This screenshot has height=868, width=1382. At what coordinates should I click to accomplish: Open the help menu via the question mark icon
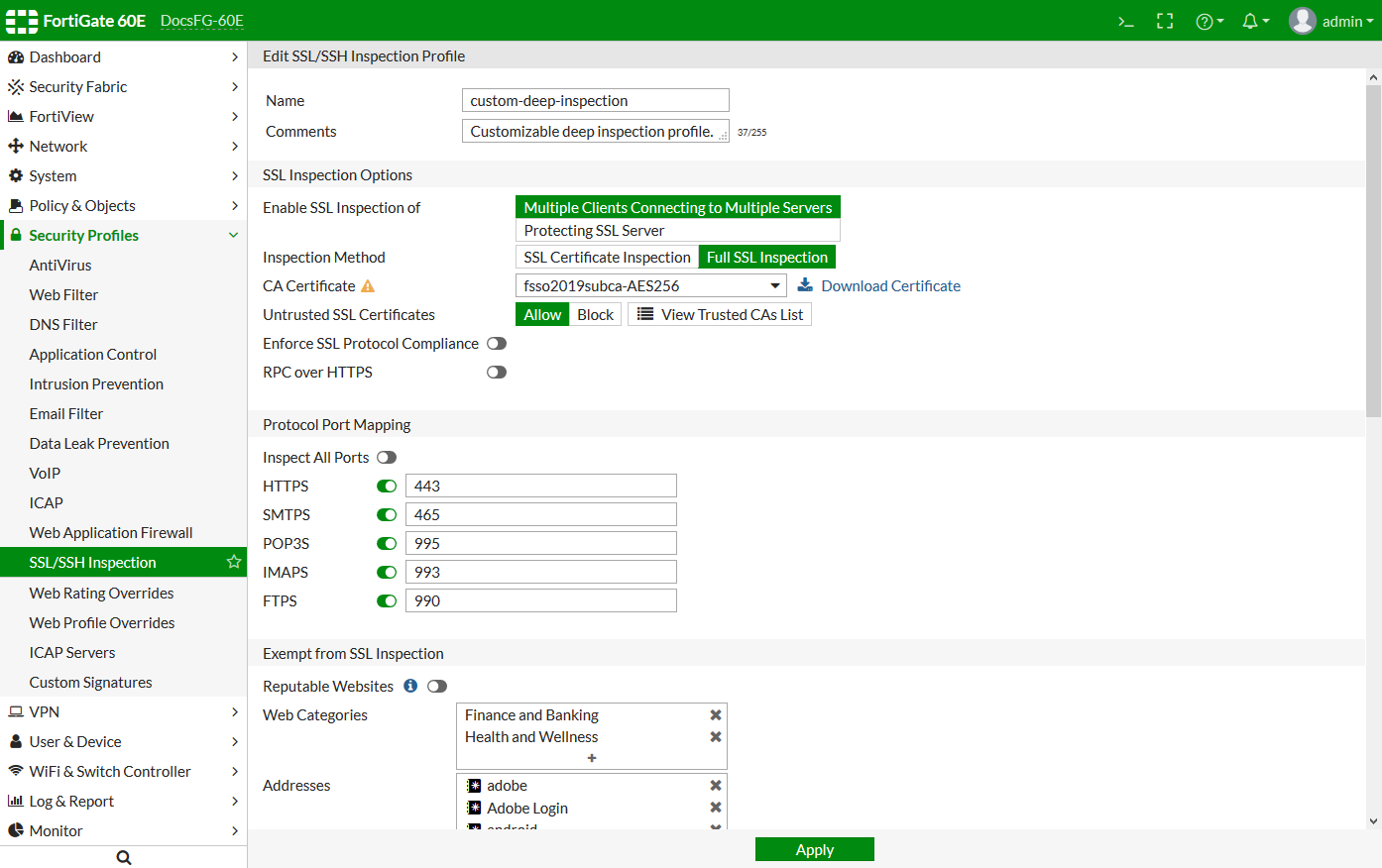[x=1205, y=19]
